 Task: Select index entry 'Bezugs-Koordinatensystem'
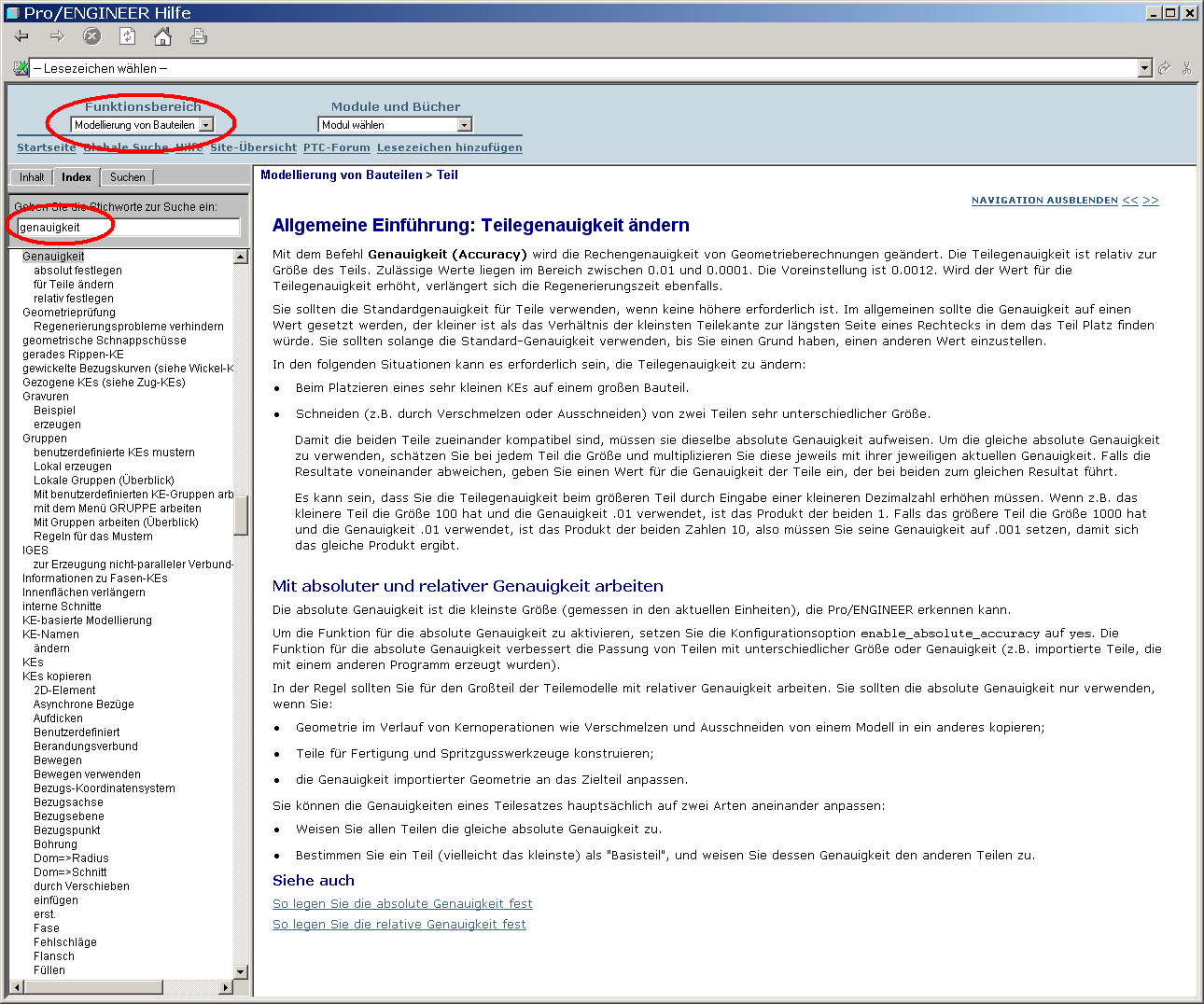point(105,788)
